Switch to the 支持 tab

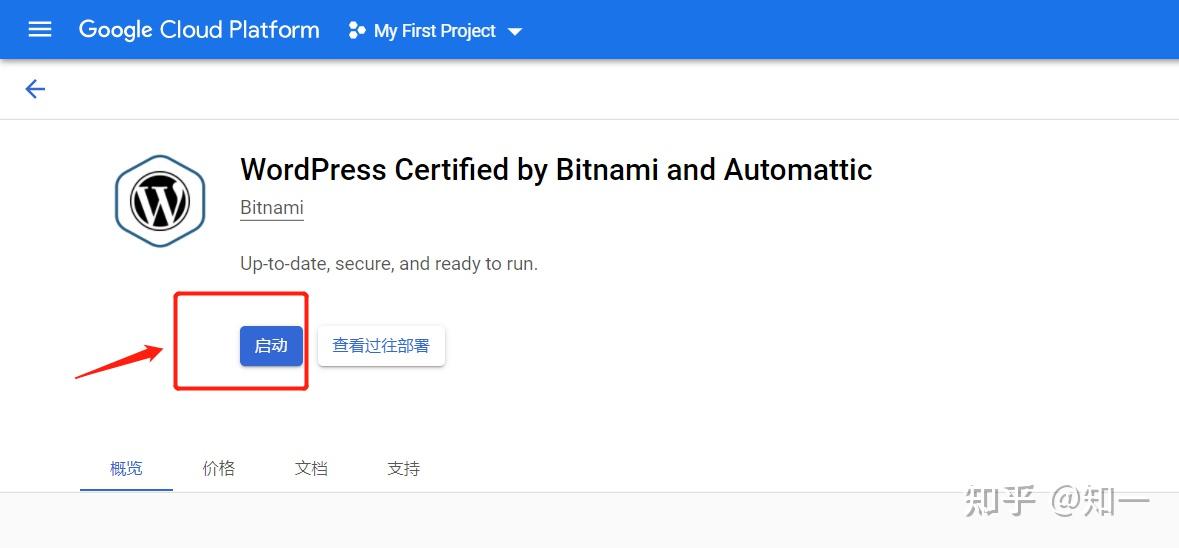click(404, 469)
